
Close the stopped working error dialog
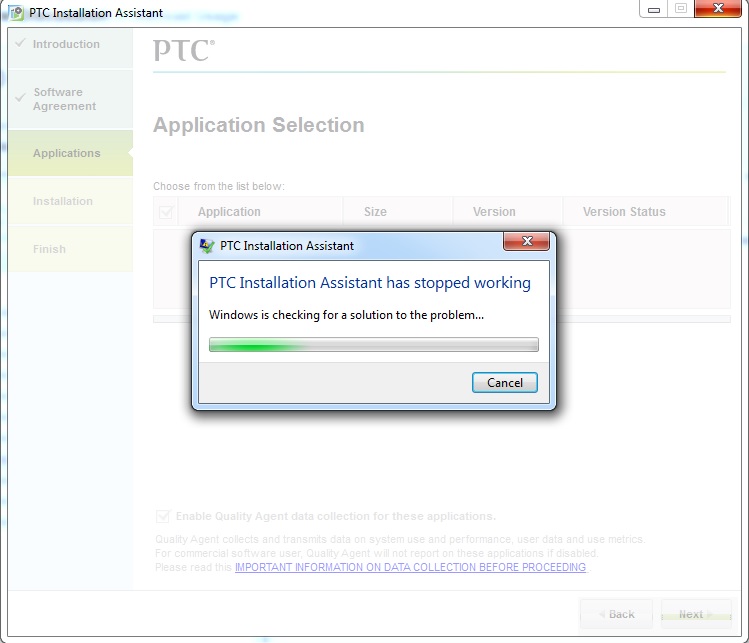526,241
